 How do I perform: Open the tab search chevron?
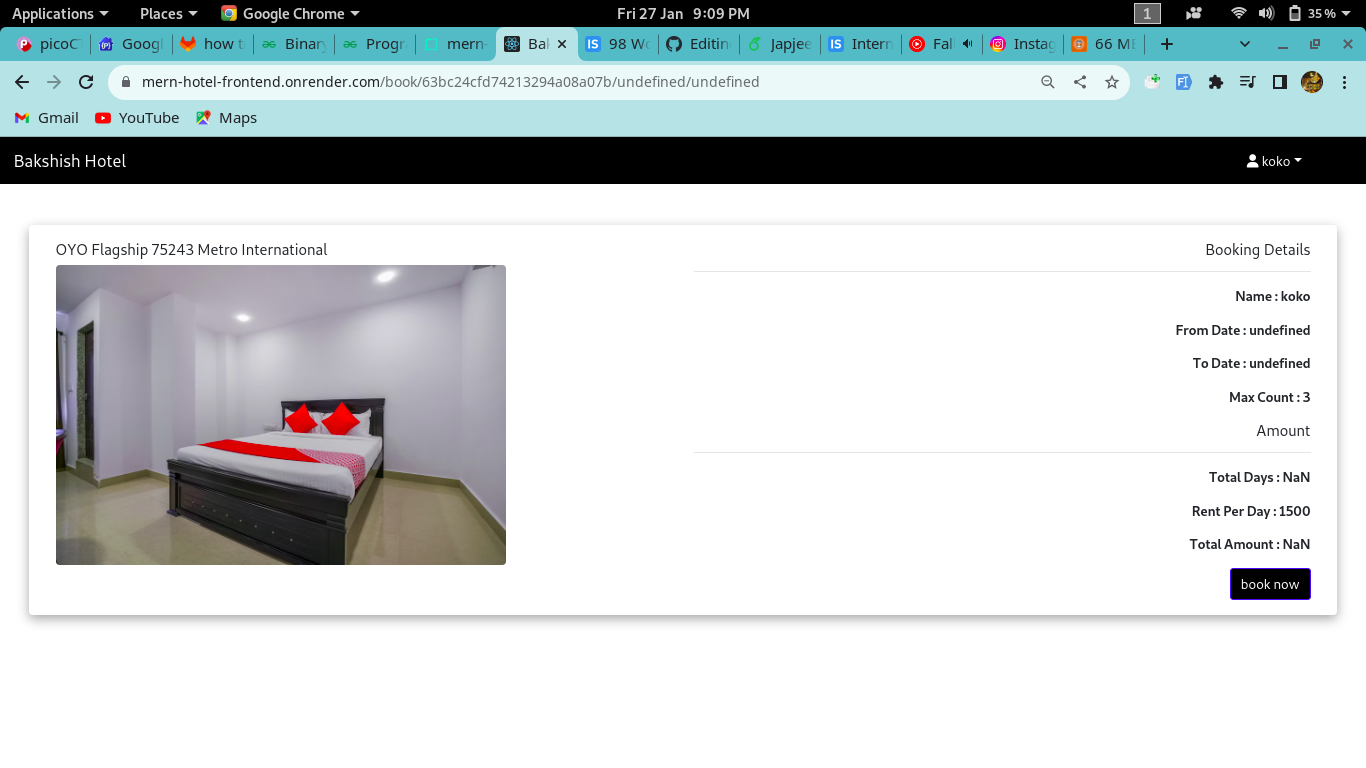pos(1245,44)
